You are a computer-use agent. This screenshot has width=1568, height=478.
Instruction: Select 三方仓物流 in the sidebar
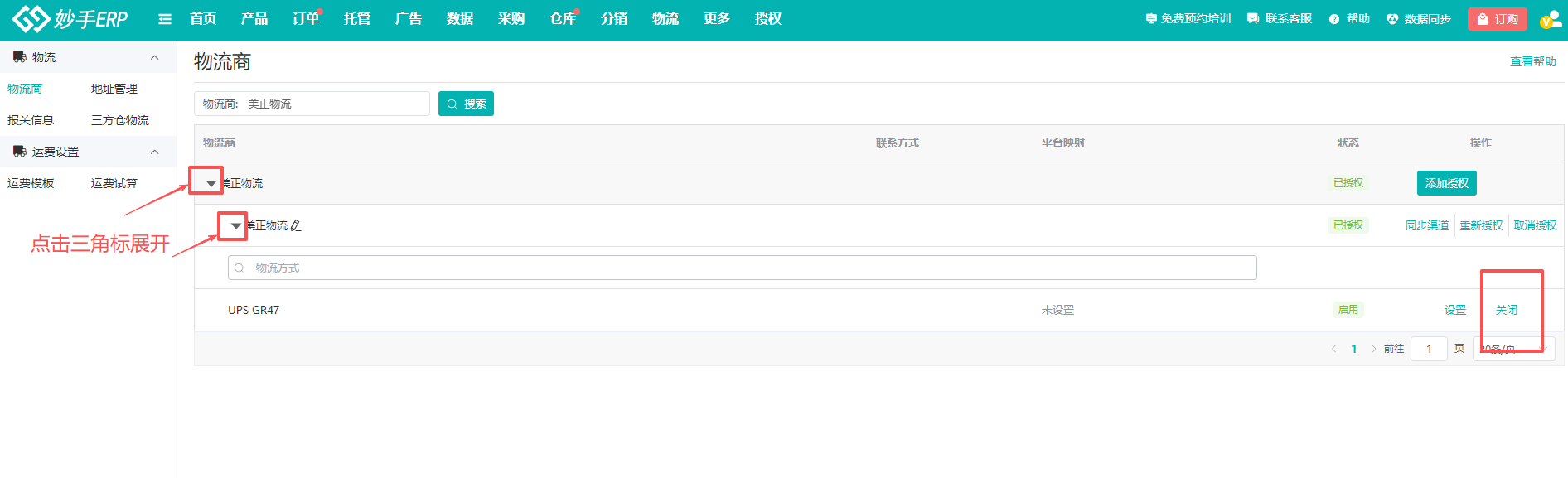tap(120, 120)
